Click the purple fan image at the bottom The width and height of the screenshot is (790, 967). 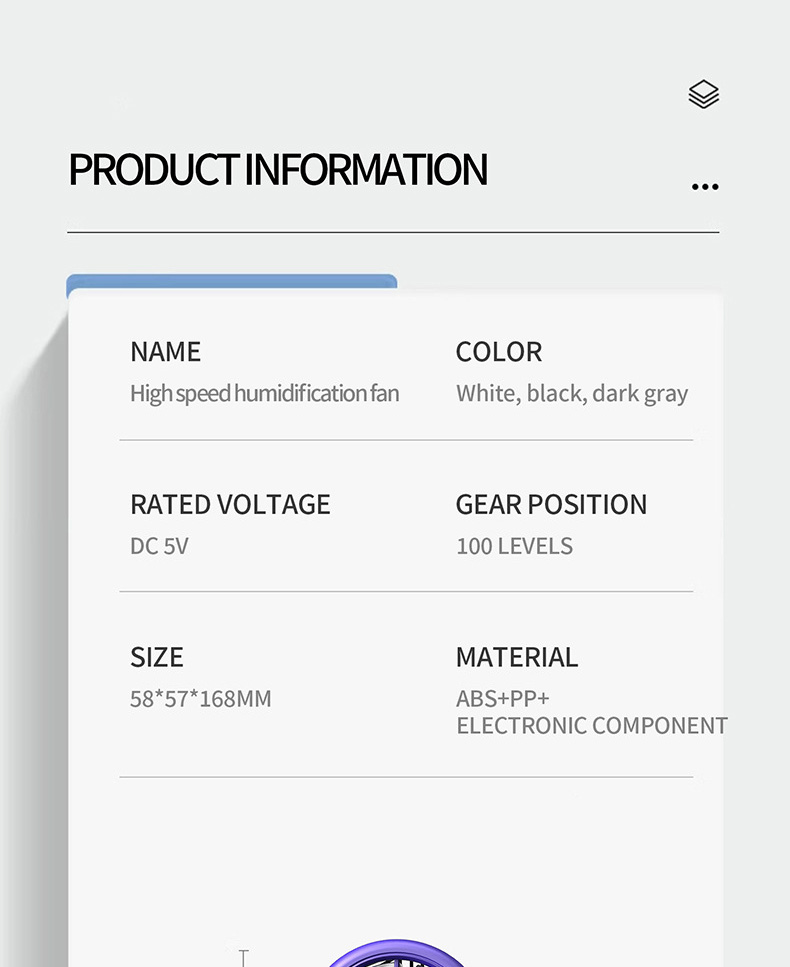click(397, 955)
